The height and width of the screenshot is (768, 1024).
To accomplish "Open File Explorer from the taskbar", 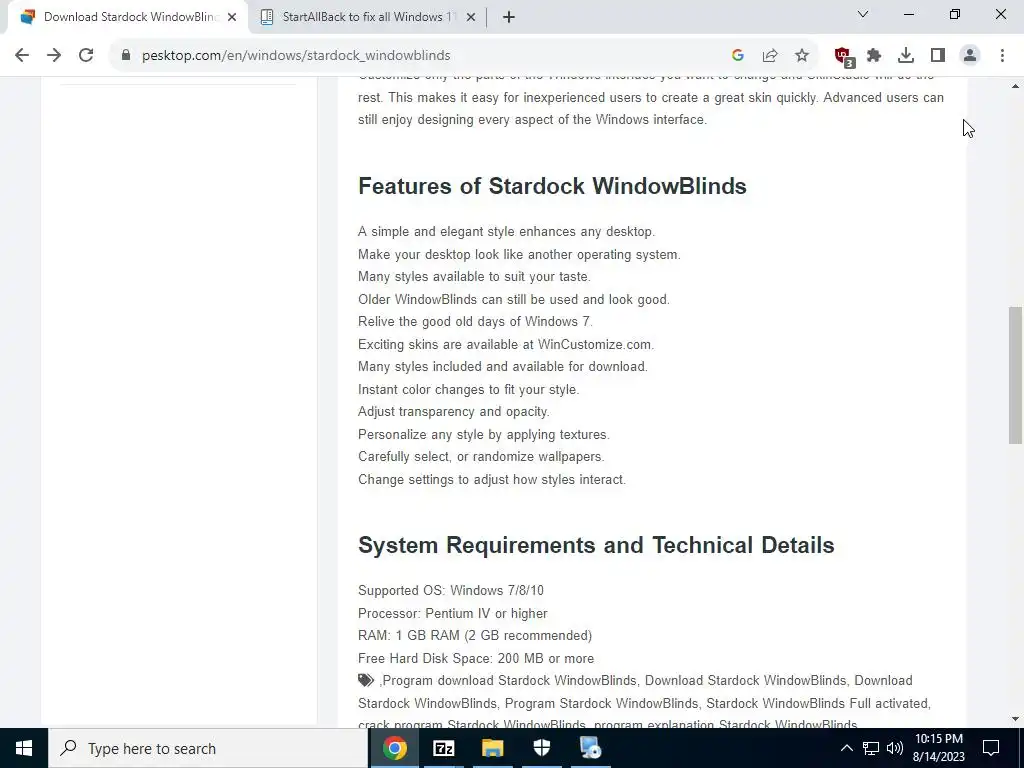I will coord(493,748).
